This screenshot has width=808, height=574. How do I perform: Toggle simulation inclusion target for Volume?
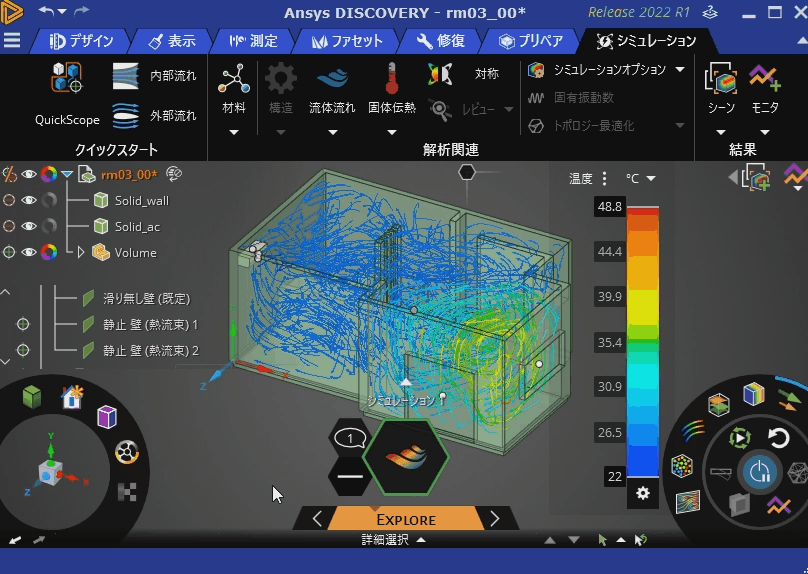click(x=9, y=252)
